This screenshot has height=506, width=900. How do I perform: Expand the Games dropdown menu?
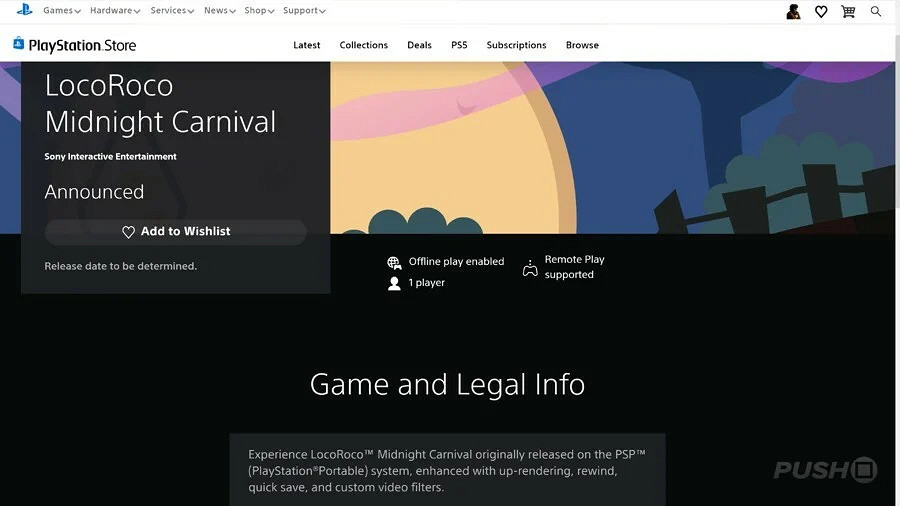click(x=61, y=11)
